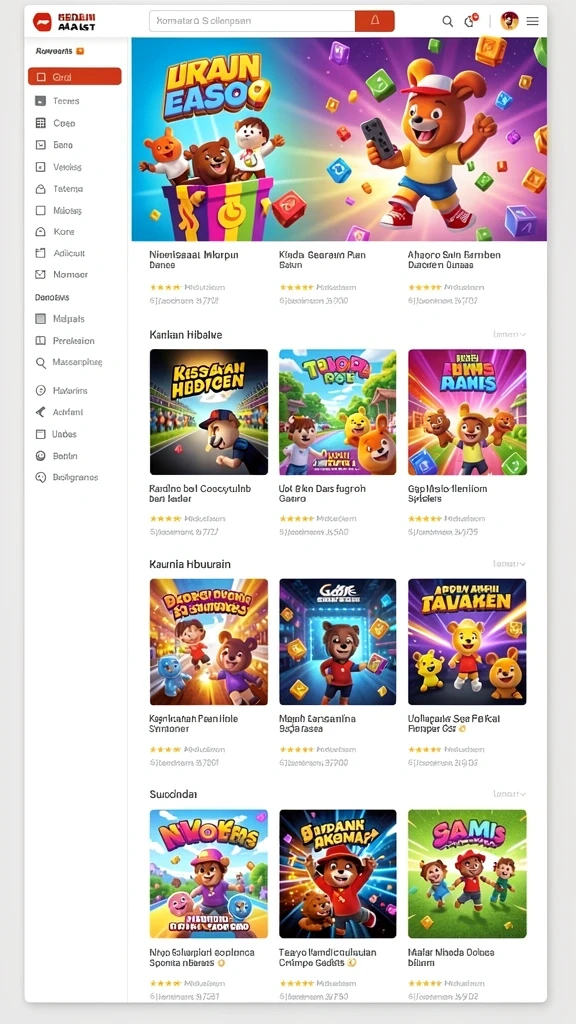
Task: Click the red bell button beside the search field
Action: click(x=375, y=21)
